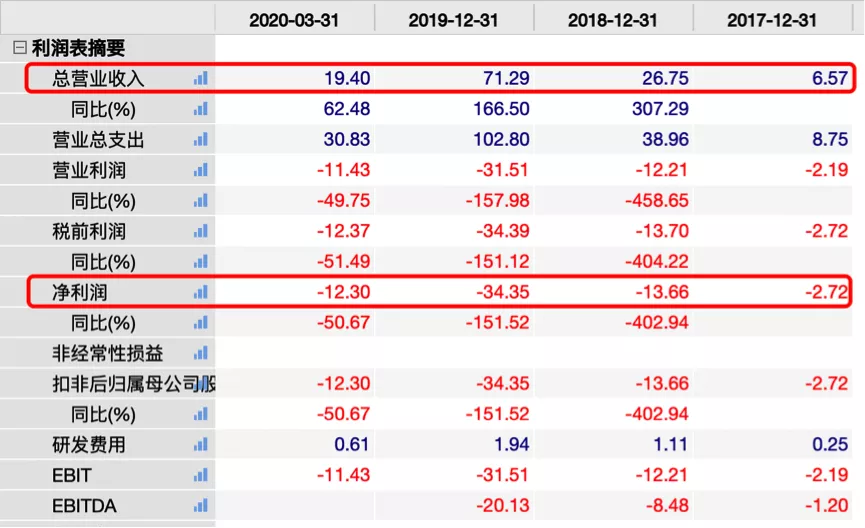Select the 营业总支出 row label
The width and height of the screenshot is (865, 528).
(98, 140)
